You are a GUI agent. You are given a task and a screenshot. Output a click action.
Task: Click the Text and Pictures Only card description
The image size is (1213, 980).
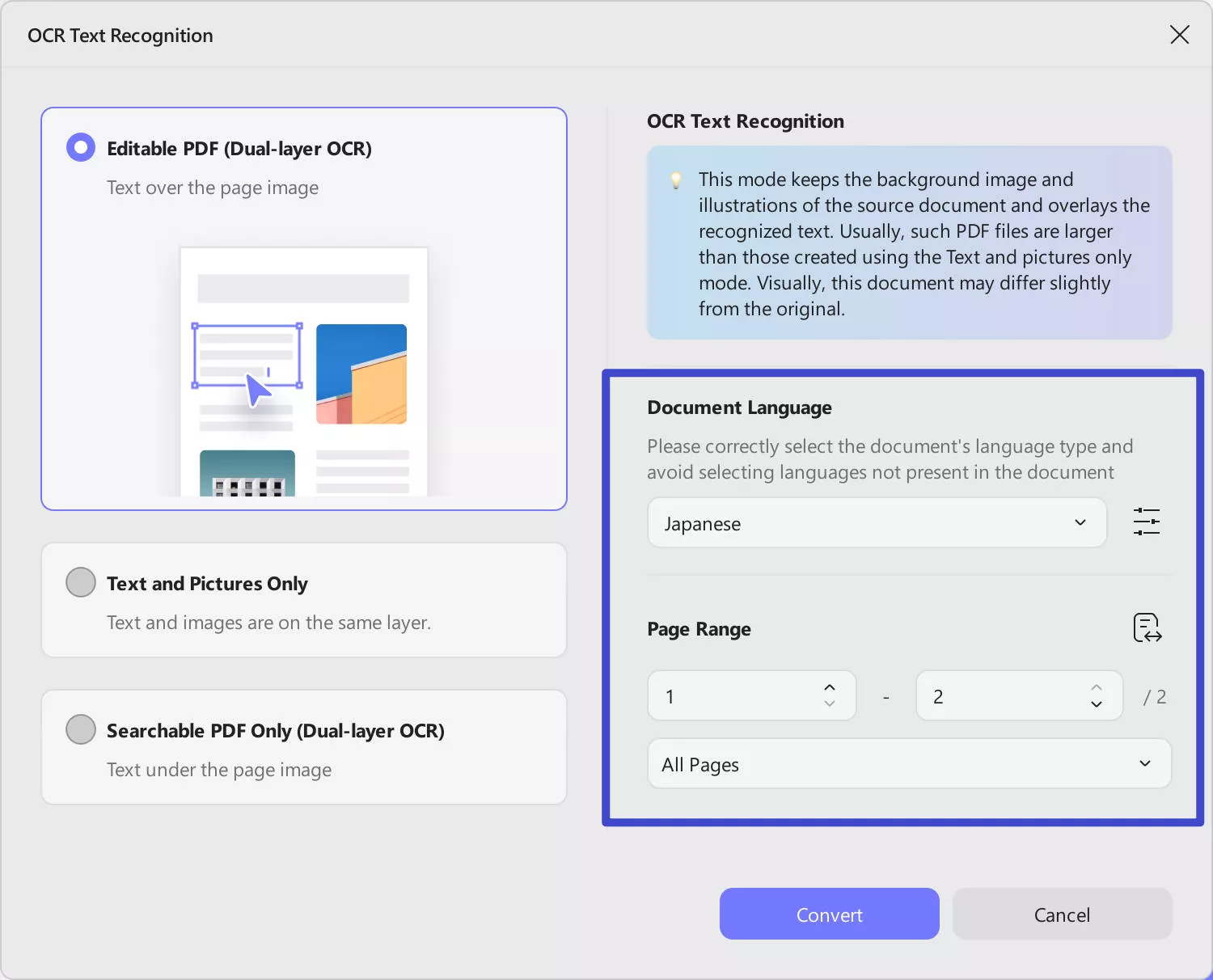[x=268, y=623]
